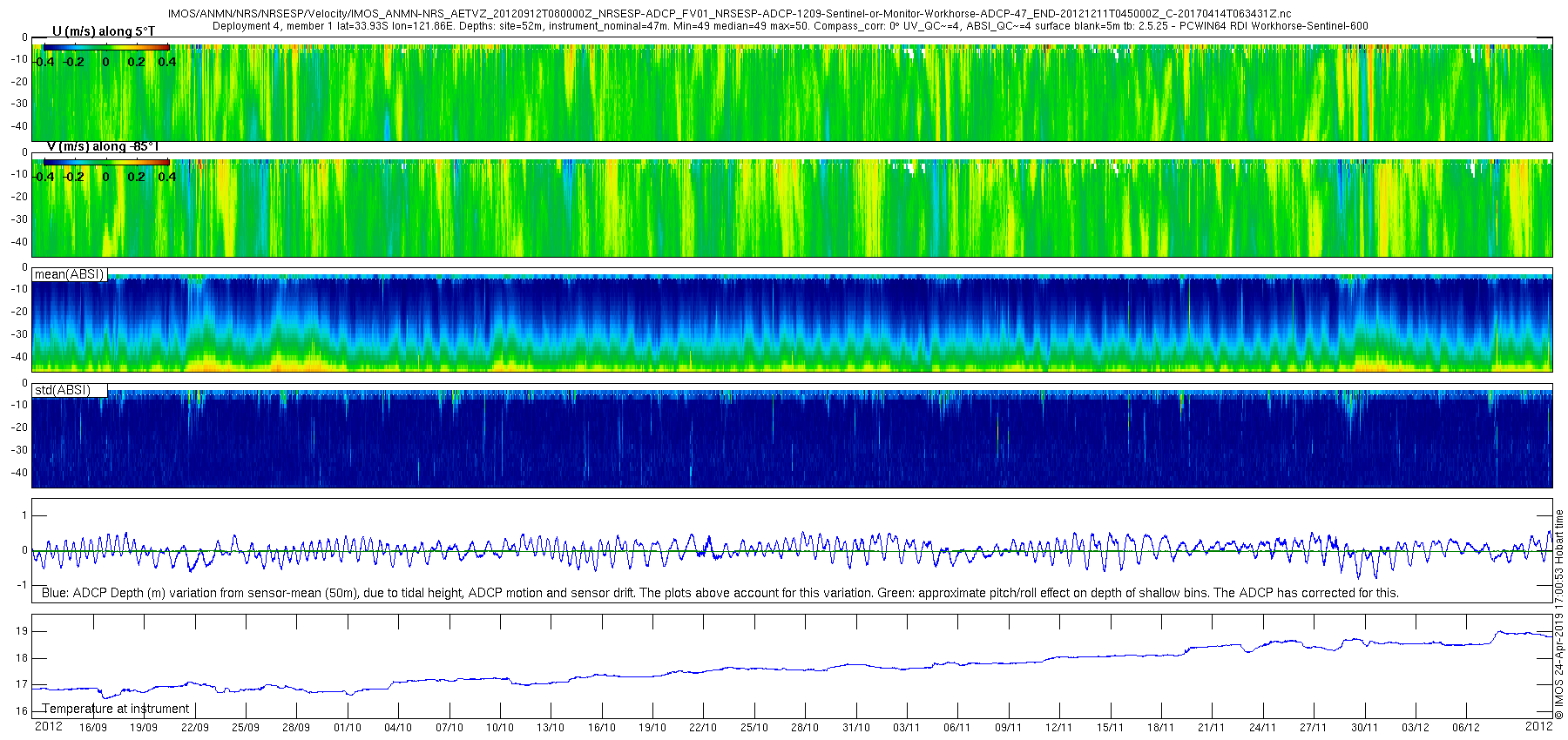Image resolution: width=1568 pixels, height=740 pixels.
Task: Click the '09/11' date axis label
Action: point(1009,728)
